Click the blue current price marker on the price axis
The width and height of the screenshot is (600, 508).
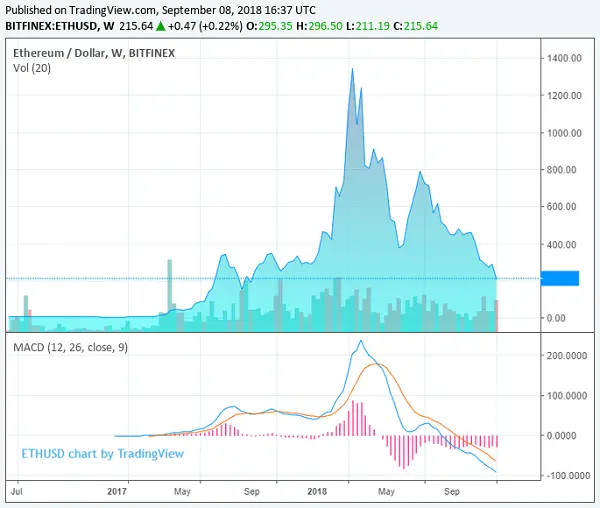[x=562, y=278]
